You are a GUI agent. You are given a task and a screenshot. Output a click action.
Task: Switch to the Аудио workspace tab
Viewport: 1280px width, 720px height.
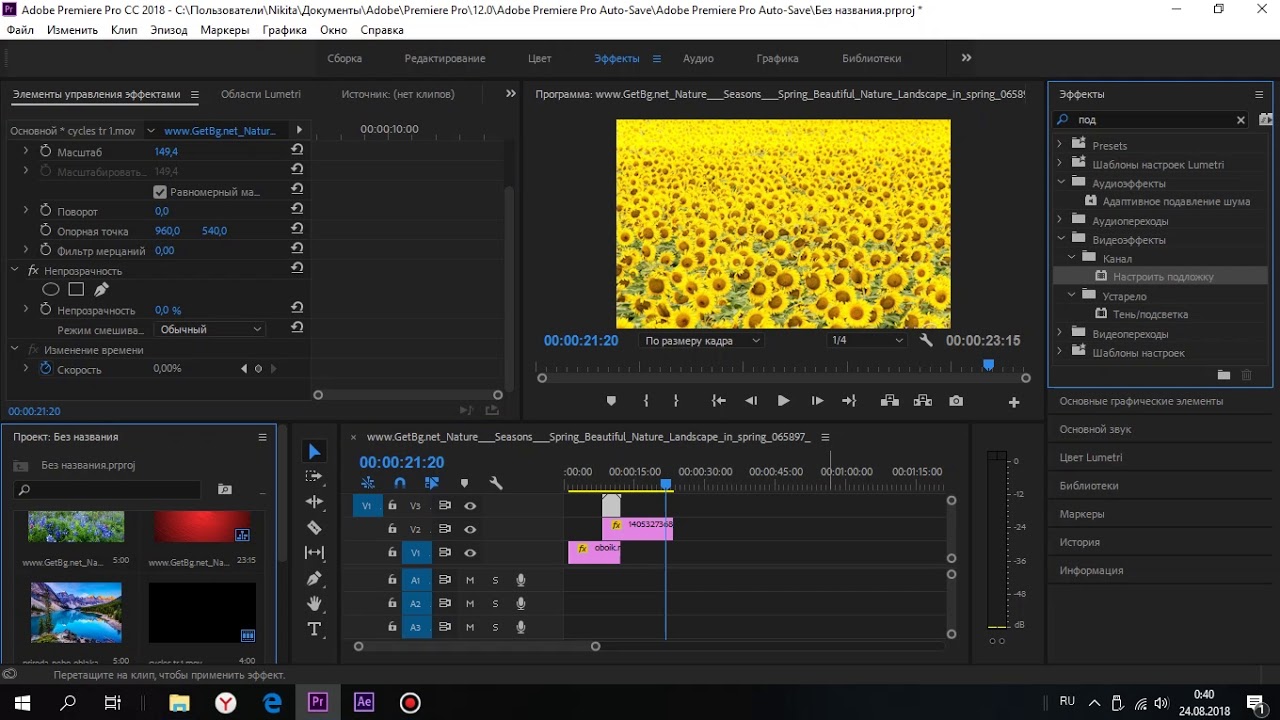tap(698, 58)
